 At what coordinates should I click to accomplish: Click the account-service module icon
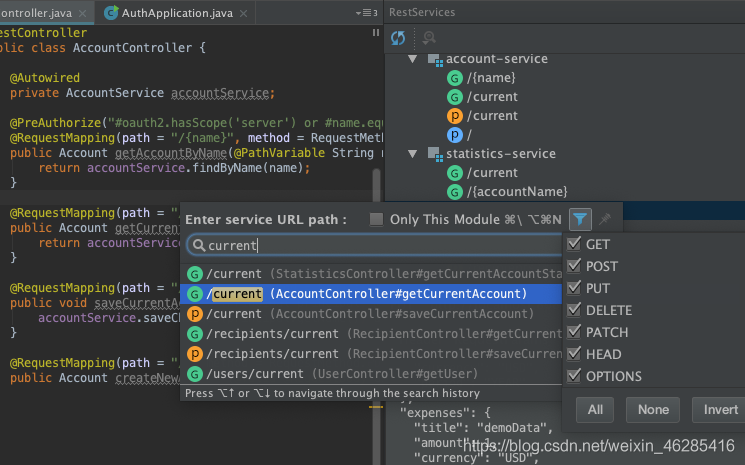click(435, 59)
